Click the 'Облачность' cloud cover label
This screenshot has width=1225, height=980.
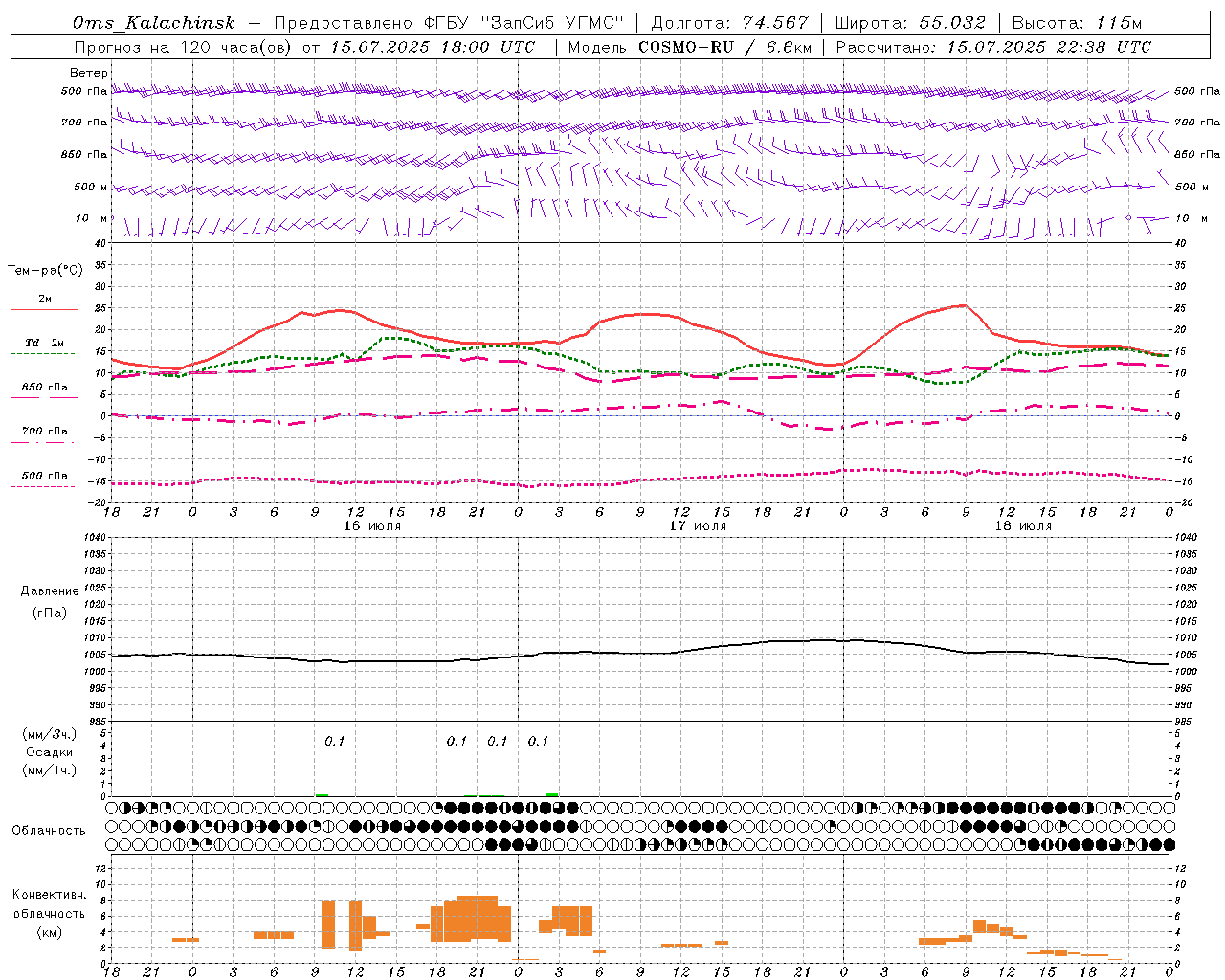coord(49,830)
